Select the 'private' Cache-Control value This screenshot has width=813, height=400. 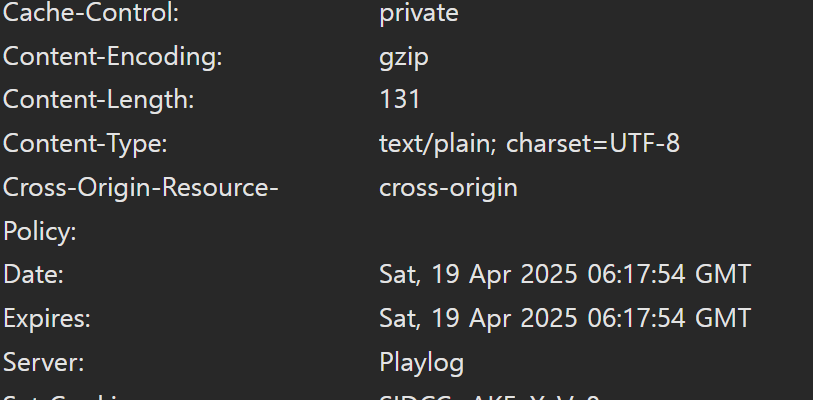pos(419,13)
